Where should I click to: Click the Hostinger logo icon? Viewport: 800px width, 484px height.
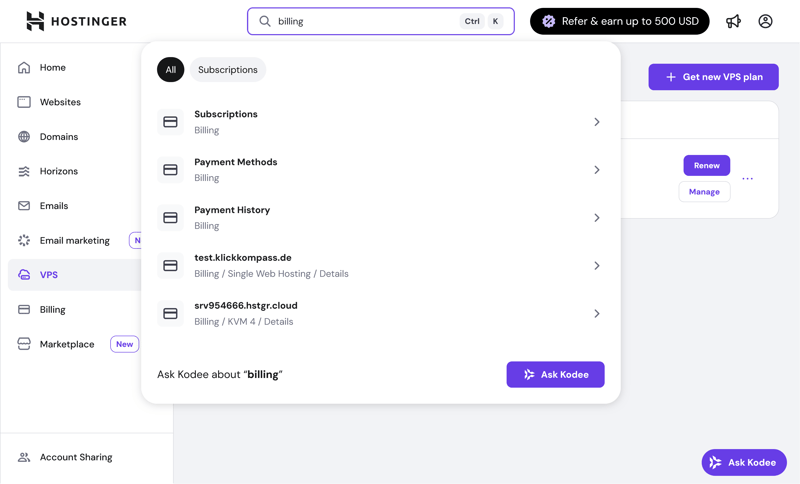coord(35,21)
